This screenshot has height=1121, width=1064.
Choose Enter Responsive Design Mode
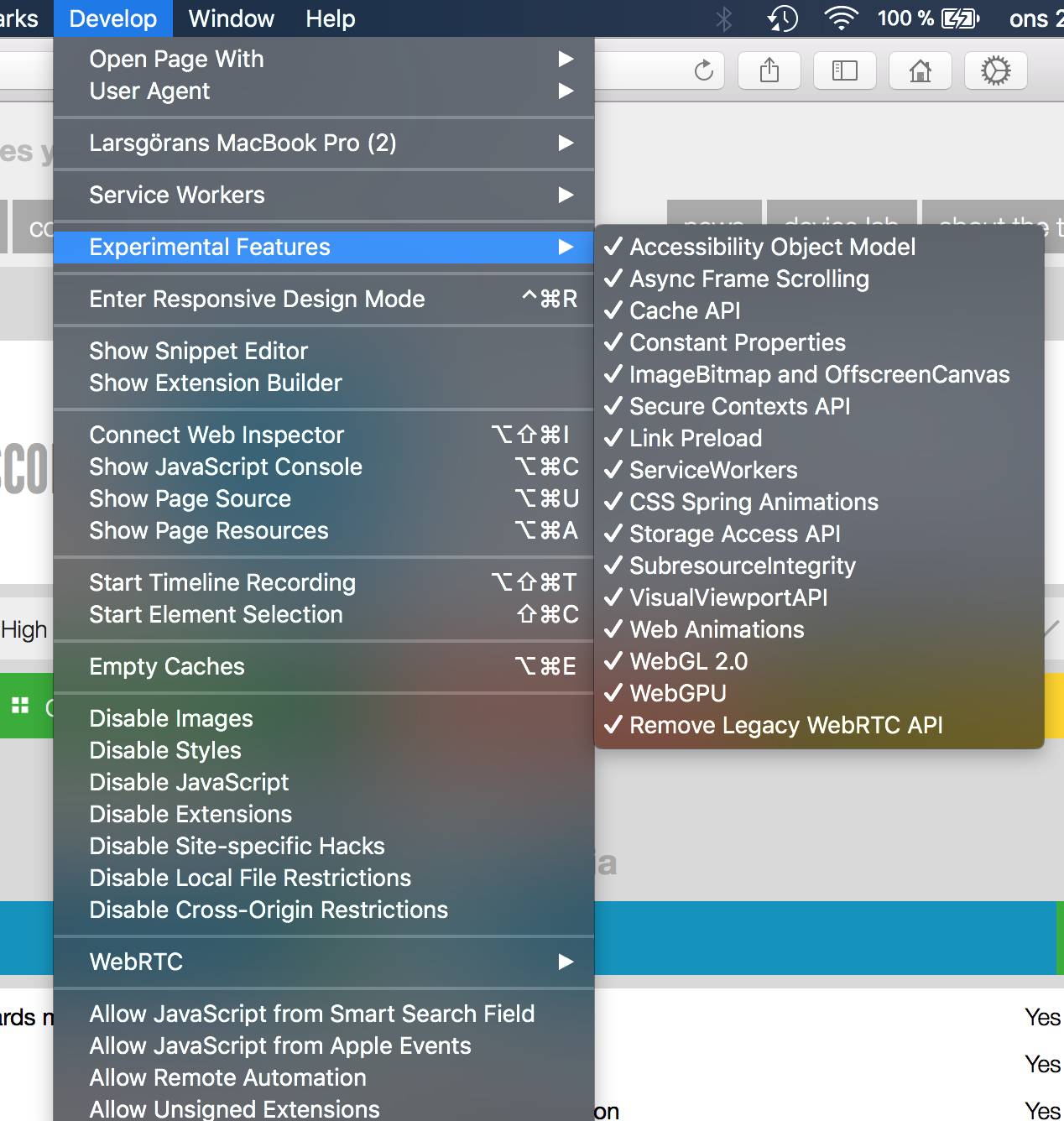pyautogui.click(x=324, y=299)
